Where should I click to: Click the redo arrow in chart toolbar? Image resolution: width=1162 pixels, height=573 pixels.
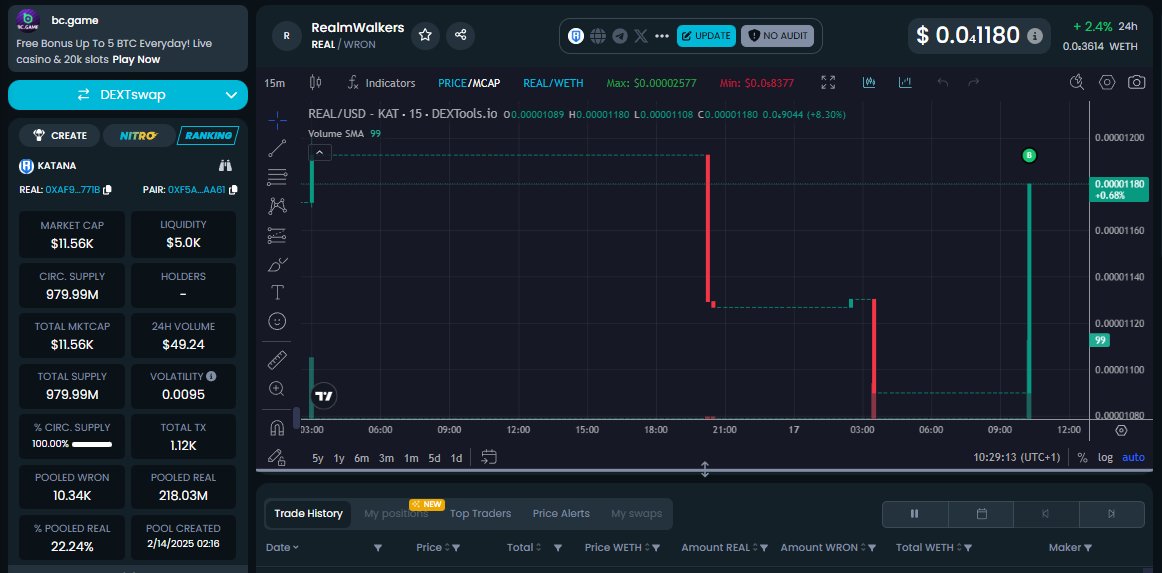974,82
